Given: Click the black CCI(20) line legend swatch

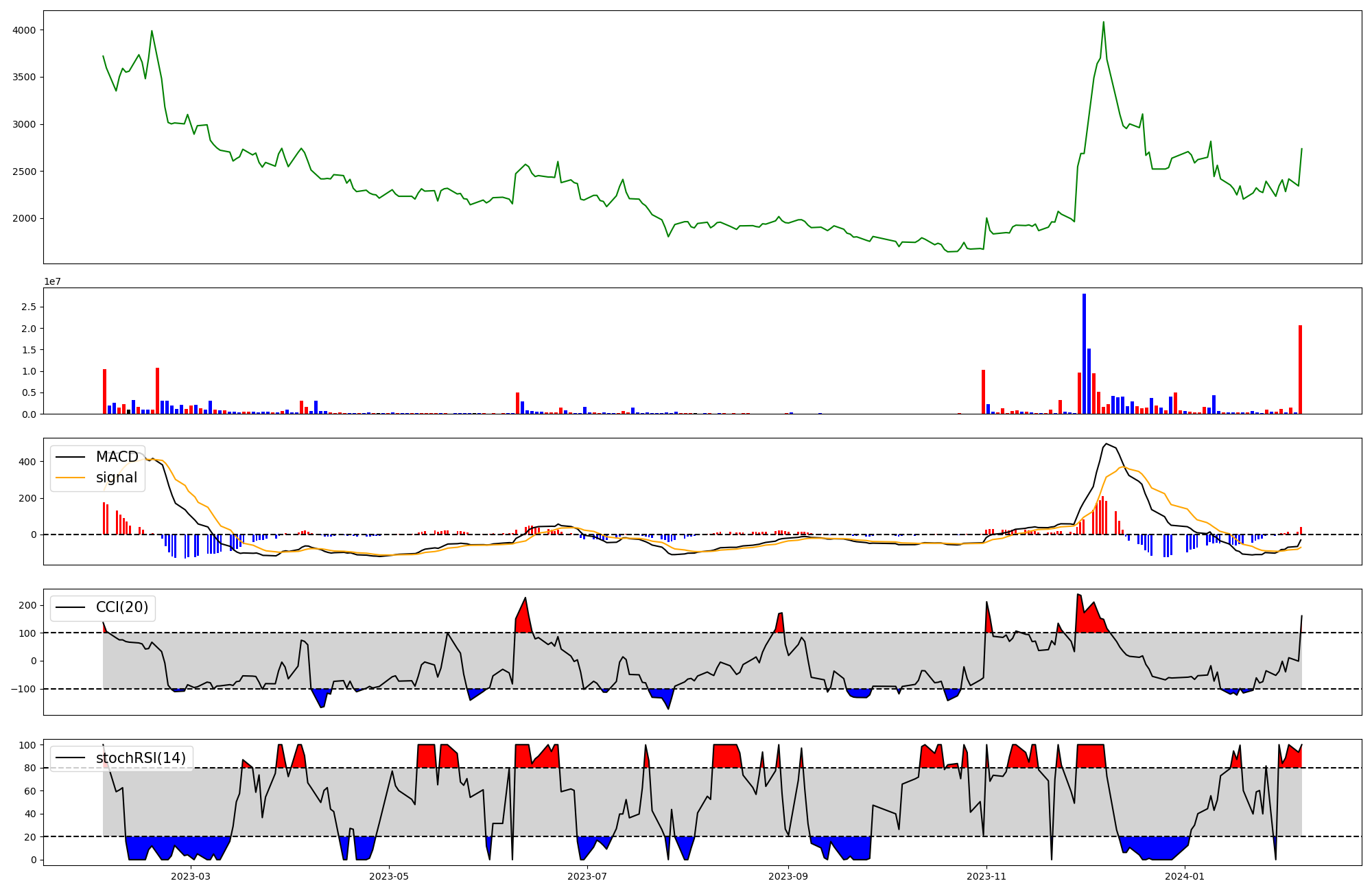Looking at the screenshot, I should point(71,608).
